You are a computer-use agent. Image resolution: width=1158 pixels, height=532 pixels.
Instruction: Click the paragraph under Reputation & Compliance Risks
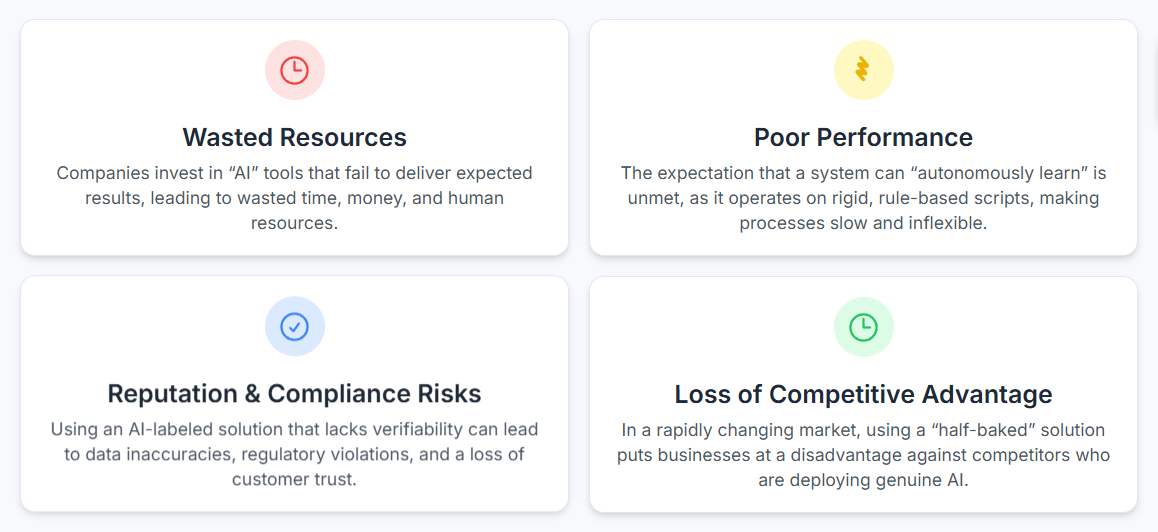point(294,454)
